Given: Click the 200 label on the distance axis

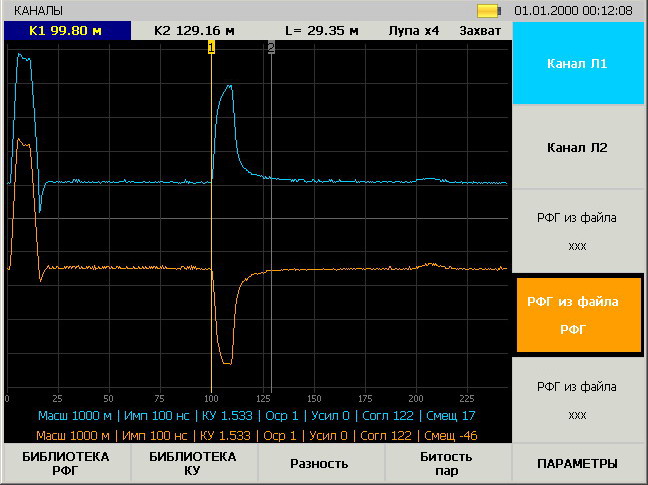Looking at the screenshot, I should (416, 399).
